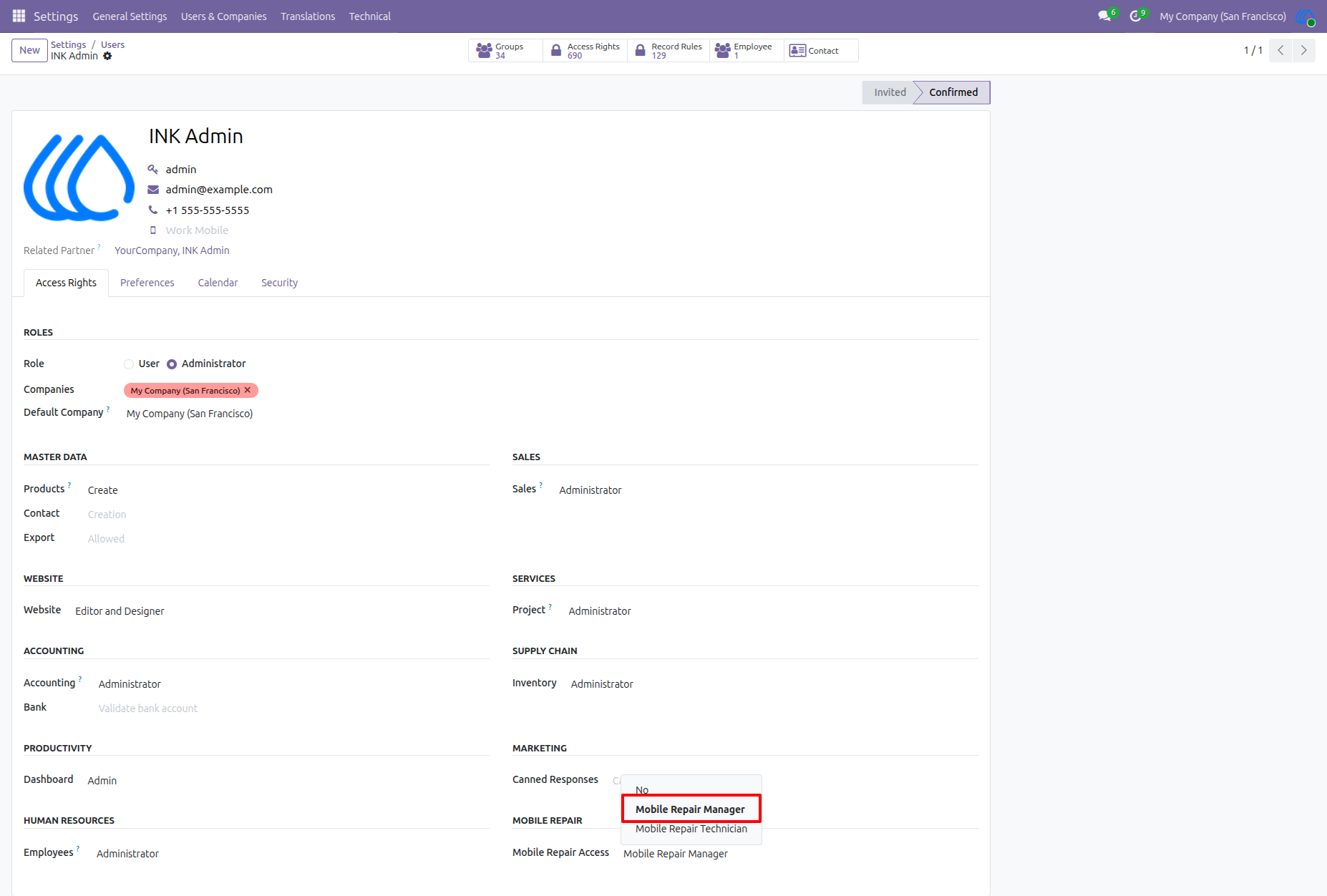The image size is (1327, 896).
Task: Open the Translations menu
Action: click(308, 16)
